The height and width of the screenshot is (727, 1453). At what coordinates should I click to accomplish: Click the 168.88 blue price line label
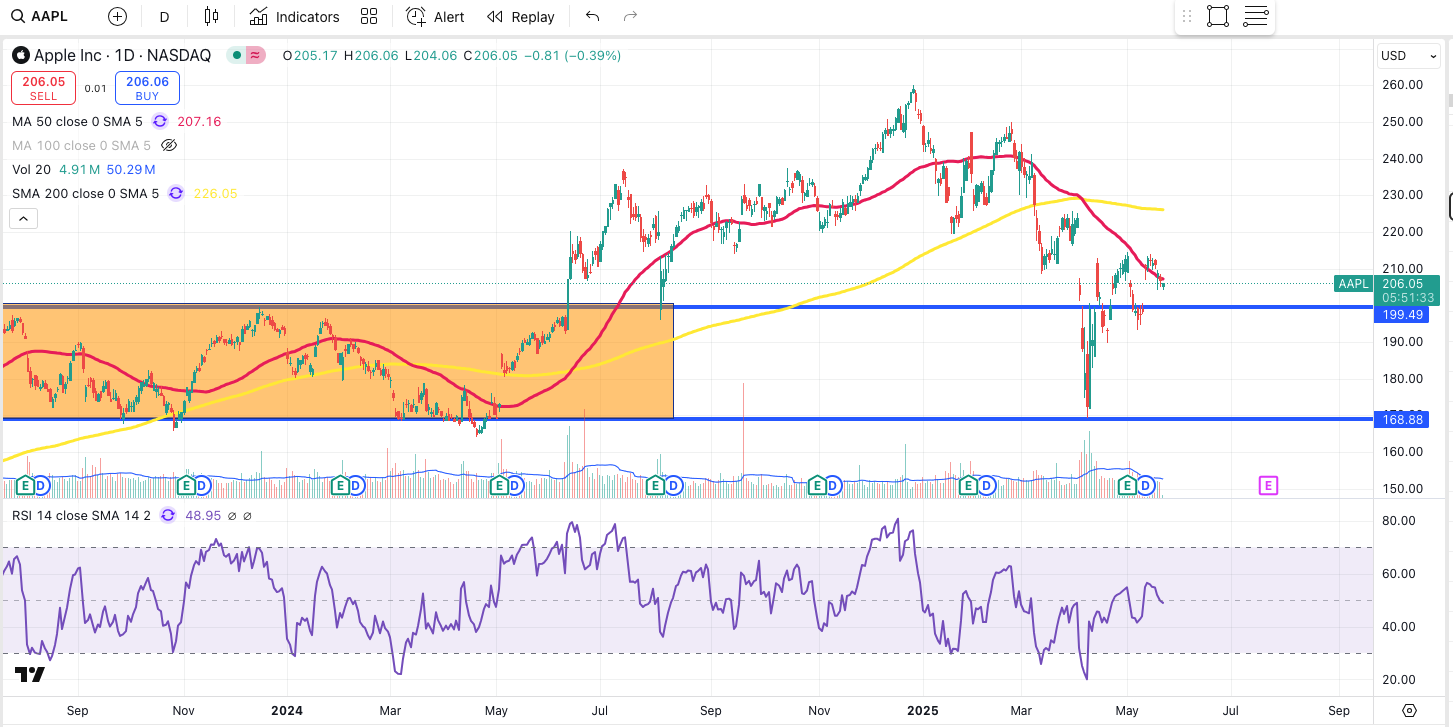click(1401, 420)
